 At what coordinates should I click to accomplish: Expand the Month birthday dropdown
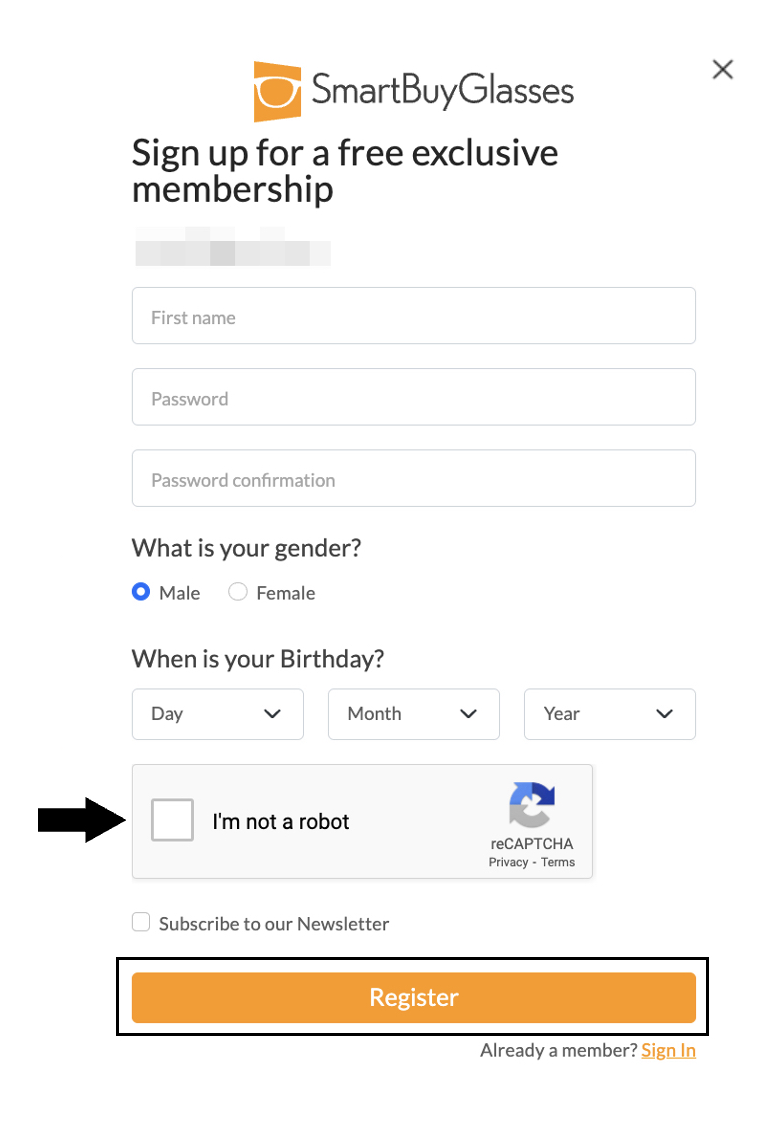click(413, 714)
